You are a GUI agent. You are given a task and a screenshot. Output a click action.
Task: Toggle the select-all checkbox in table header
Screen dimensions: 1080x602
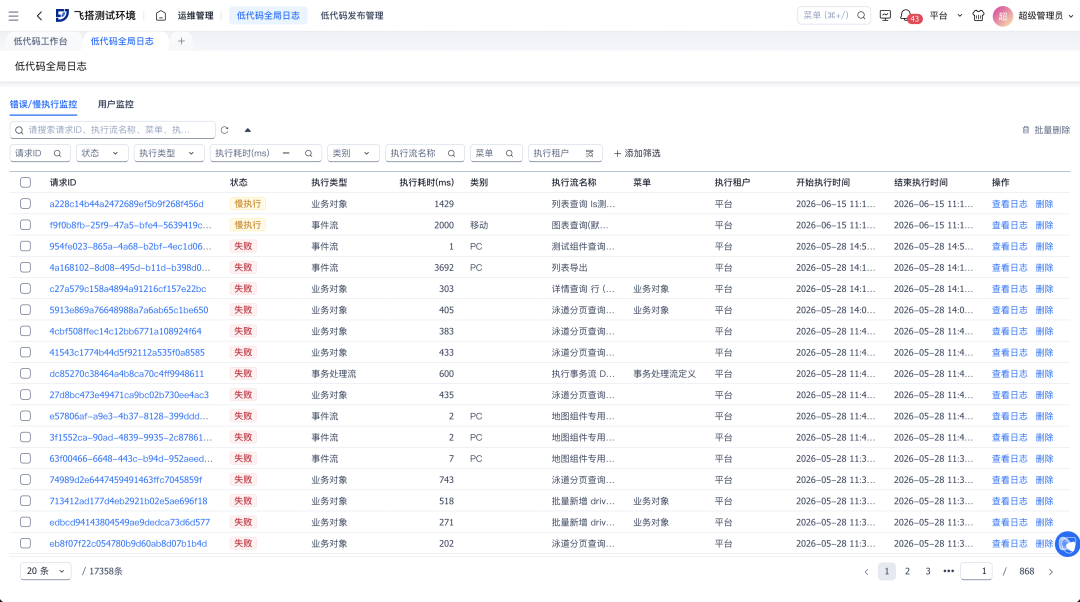point(25,183)
